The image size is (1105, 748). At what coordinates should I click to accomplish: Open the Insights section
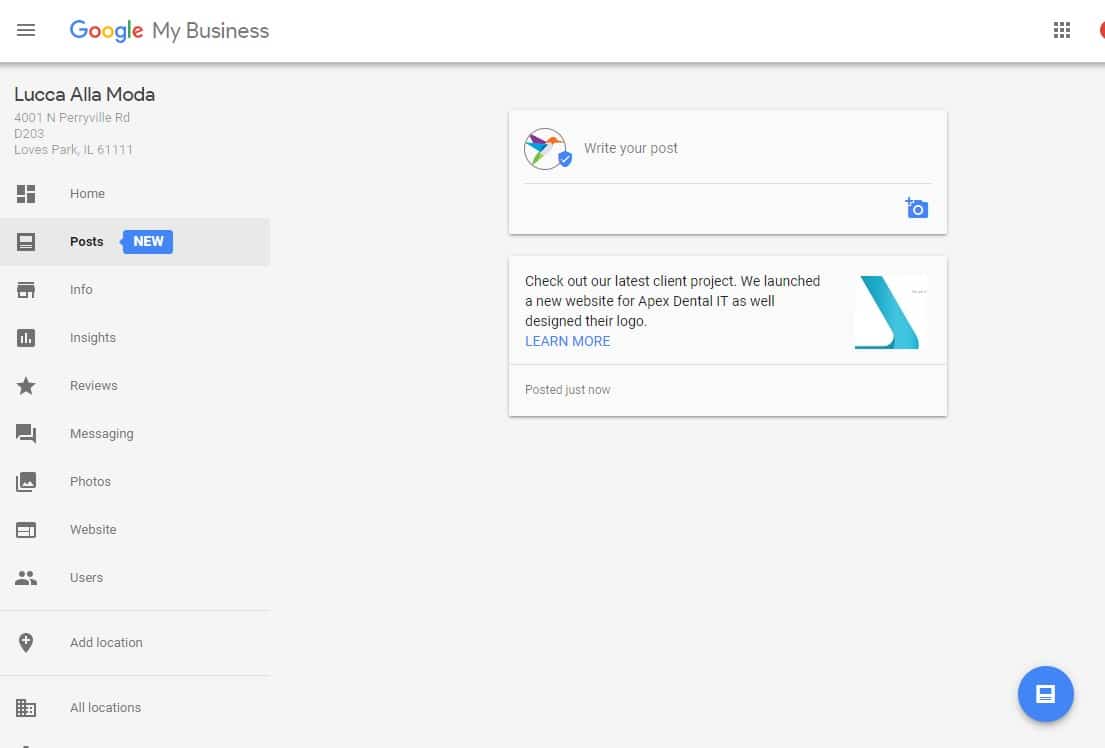click(92, 338)
